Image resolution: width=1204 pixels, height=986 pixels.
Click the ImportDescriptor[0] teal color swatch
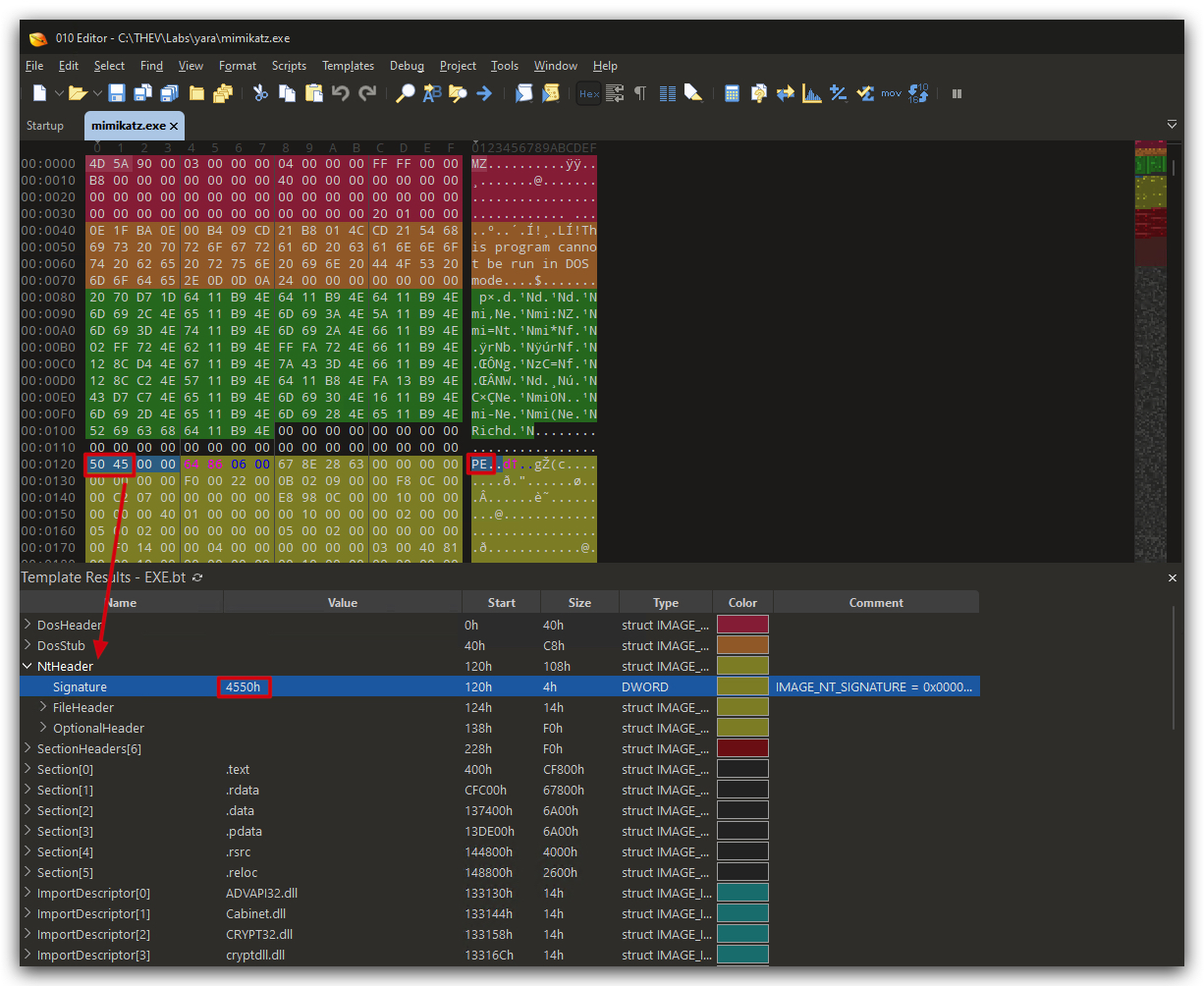click(742, 893)
